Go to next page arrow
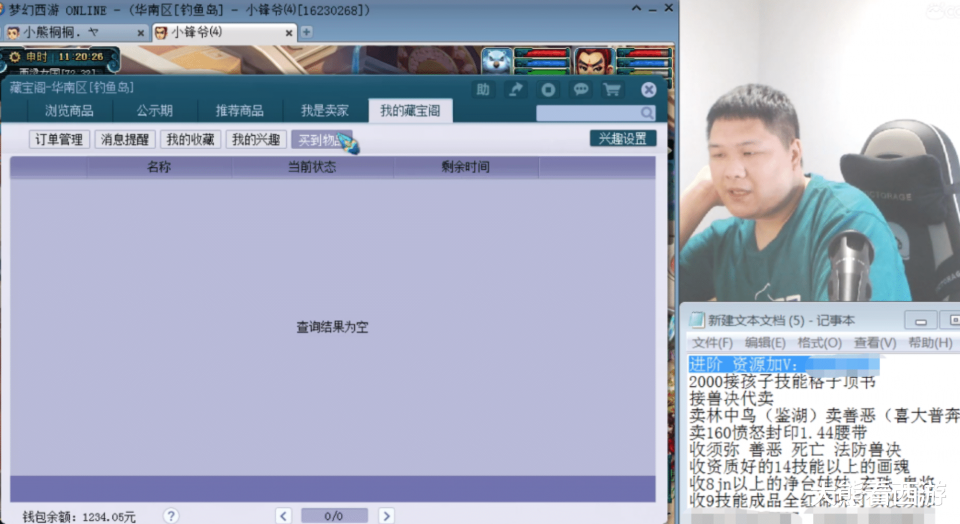 tap(386, 516)
